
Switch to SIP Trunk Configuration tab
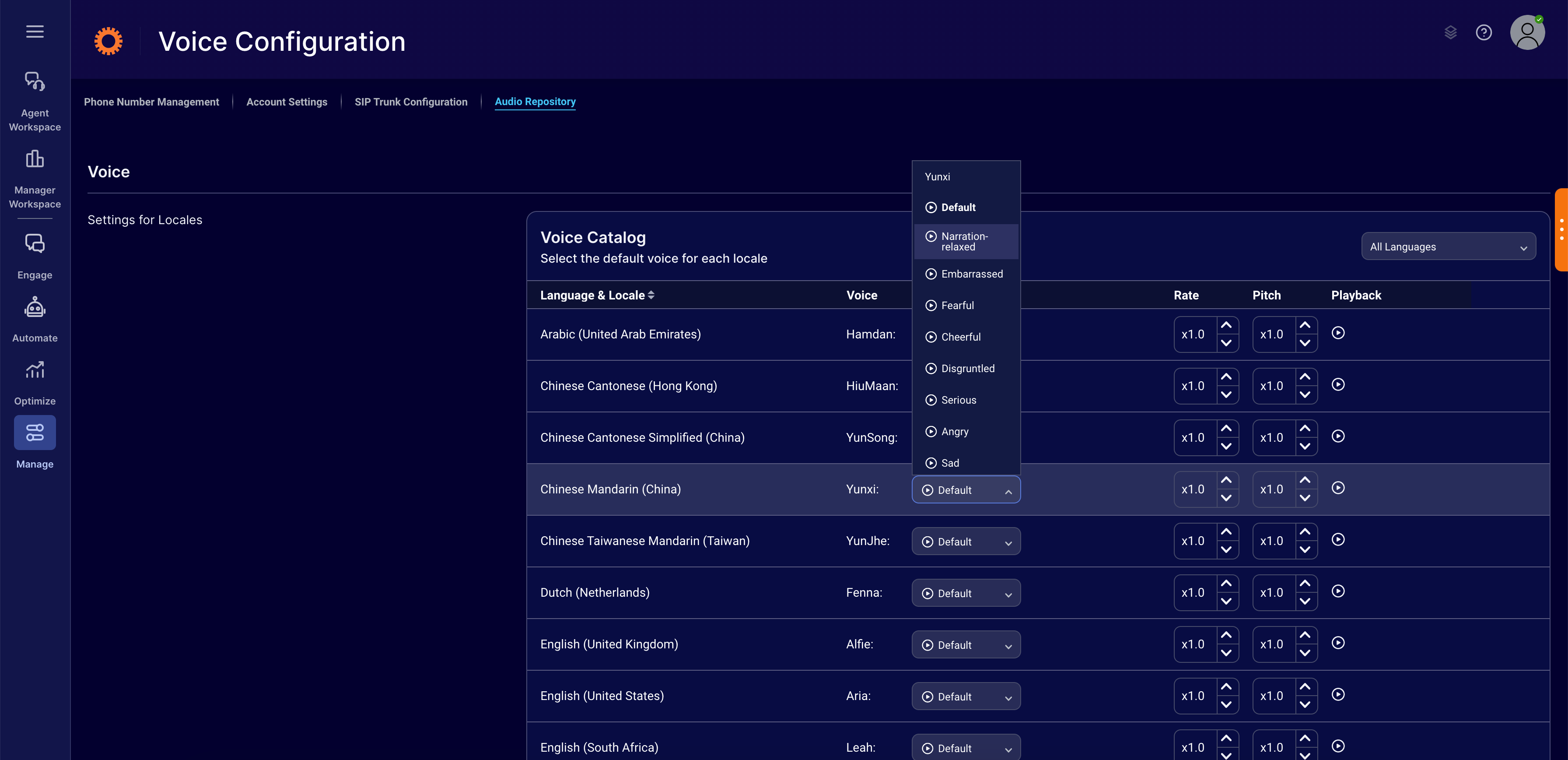tap(411, 102)
